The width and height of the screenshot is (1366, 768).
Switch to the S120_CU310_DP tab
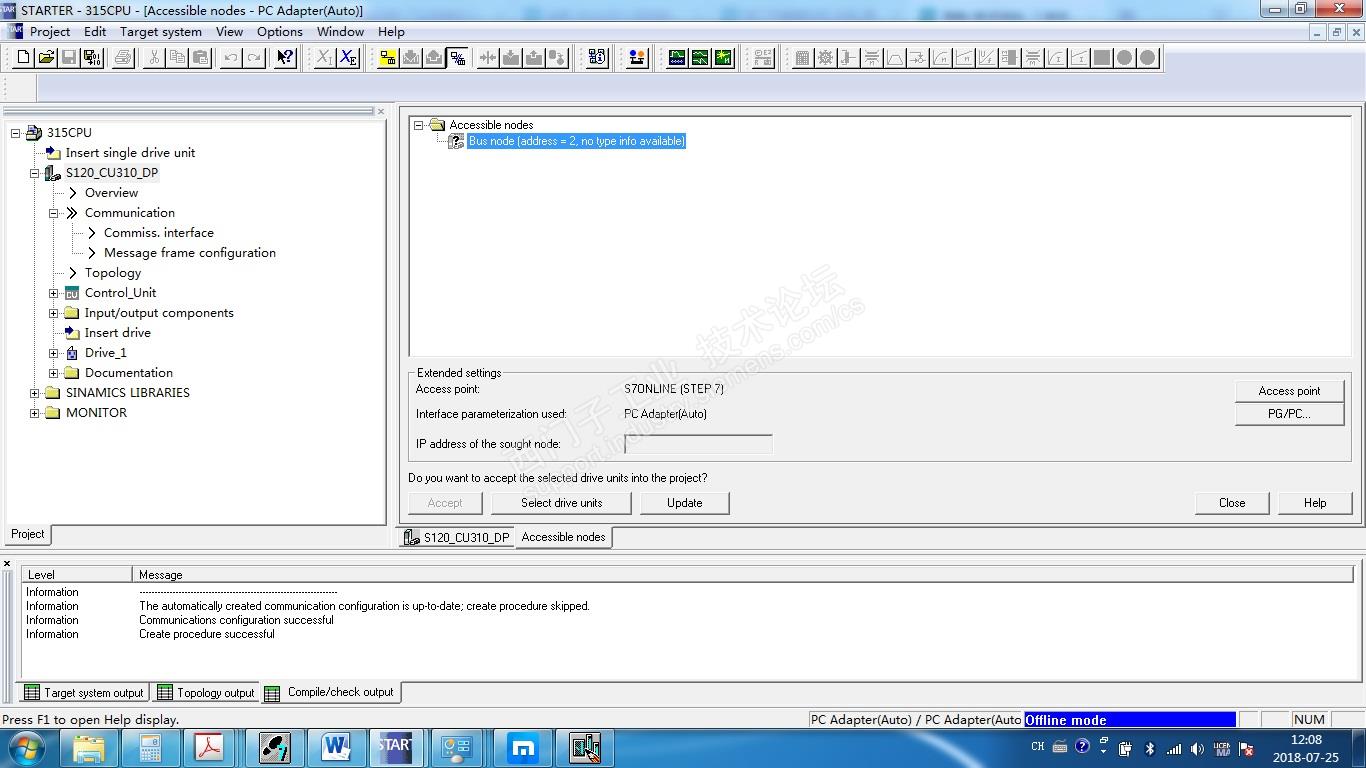click(x=456, y=537)
